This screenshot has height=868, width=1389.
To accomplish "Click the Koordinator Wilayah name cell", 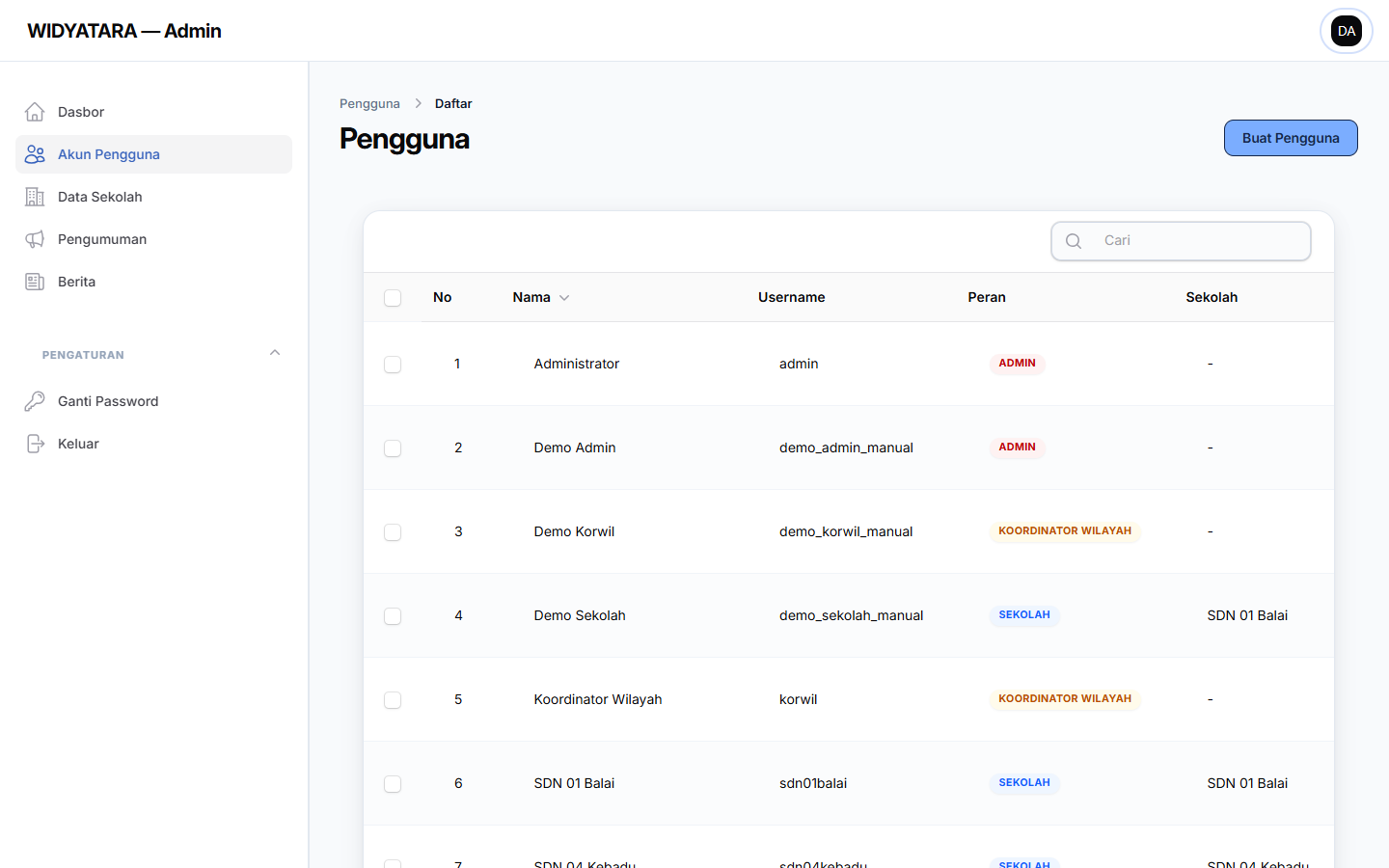I will click(598, 699).
